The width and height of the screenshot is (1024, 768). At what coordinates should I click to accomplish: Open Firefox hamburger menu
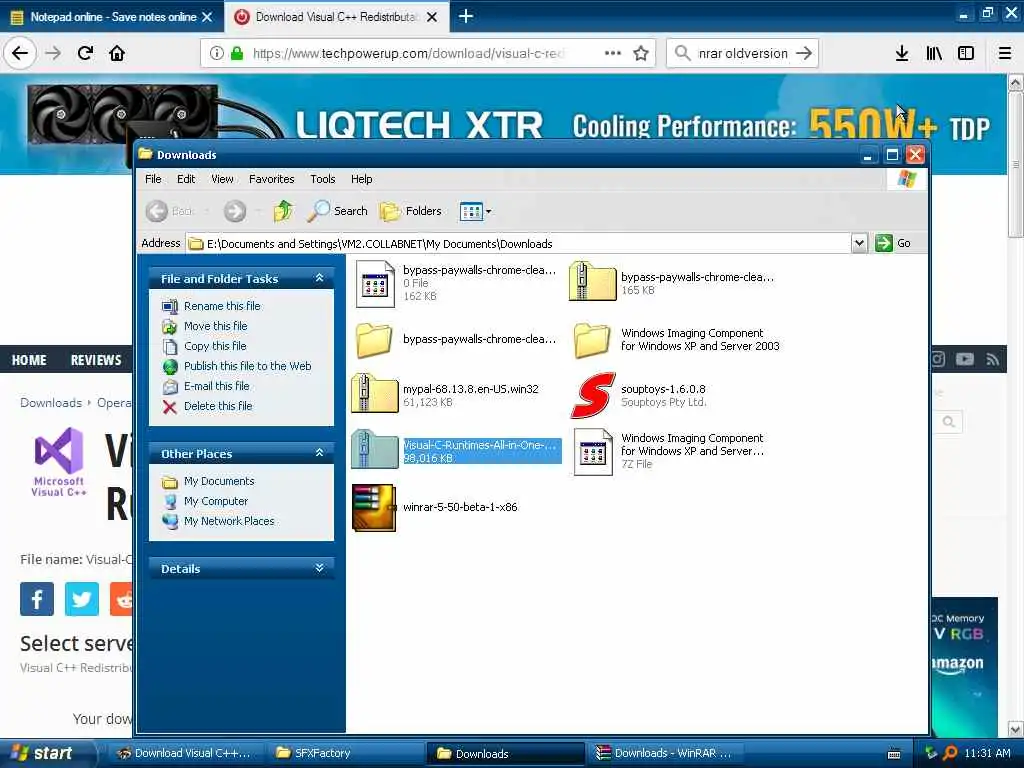click(x=1005, y=53)
